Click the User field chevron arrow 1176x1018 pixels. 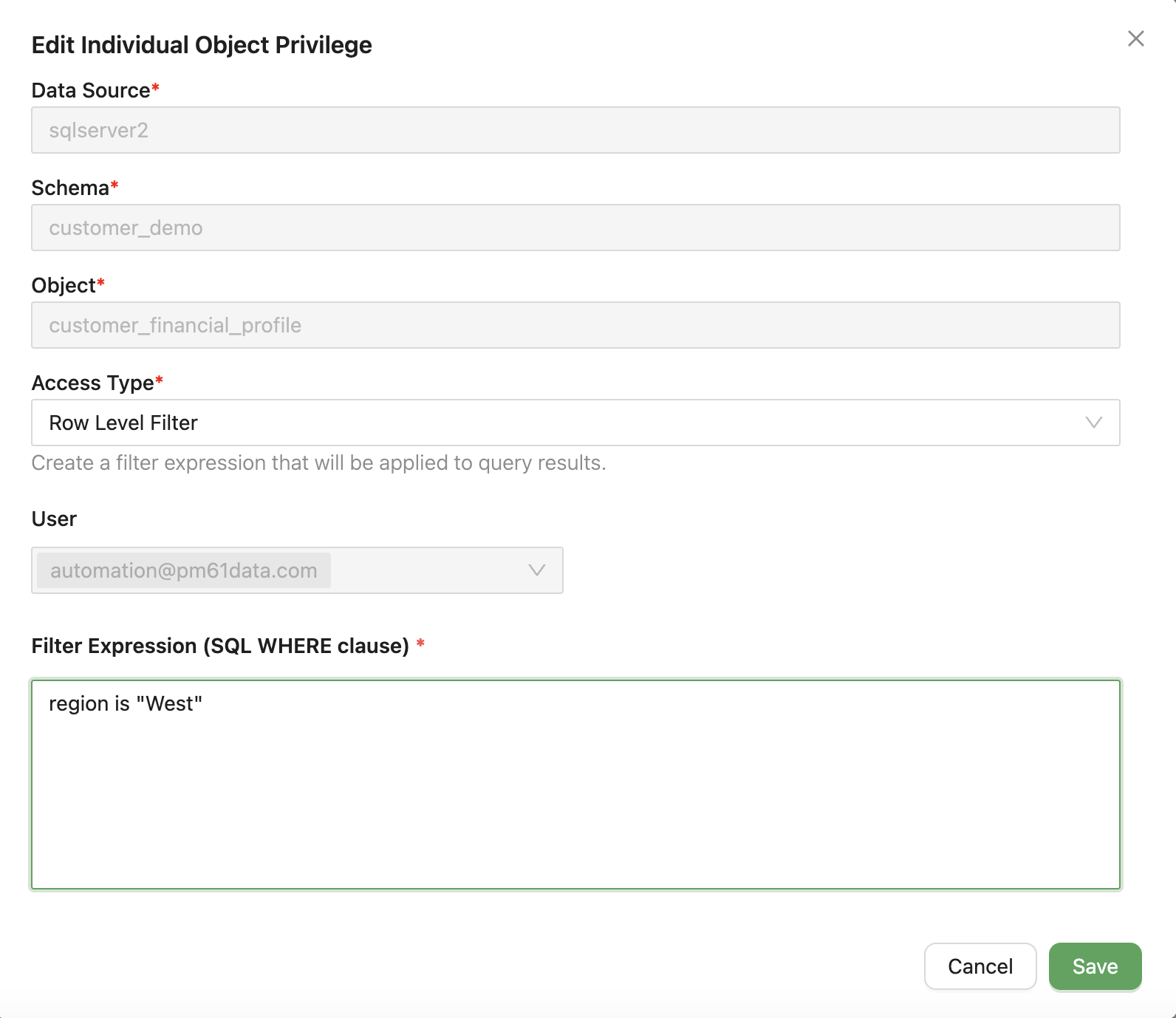click(x=536, y=570)
